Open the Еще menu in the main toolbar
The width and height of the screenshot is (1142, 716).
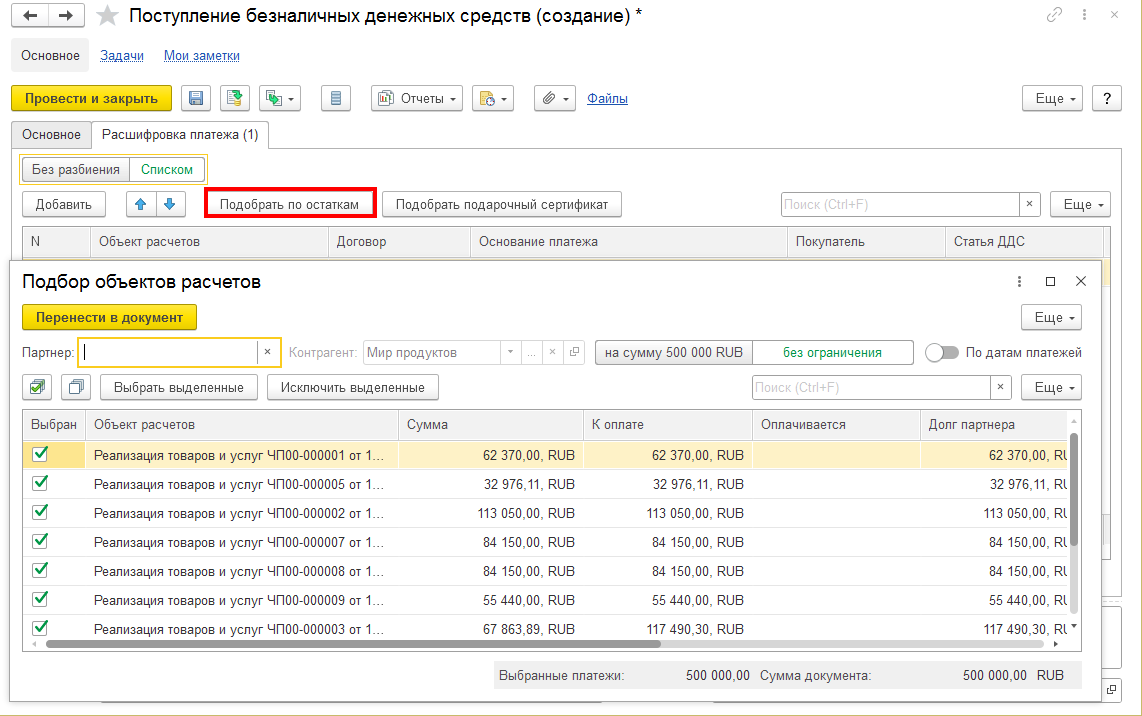pyautogui.click(x=1051, y=98)
